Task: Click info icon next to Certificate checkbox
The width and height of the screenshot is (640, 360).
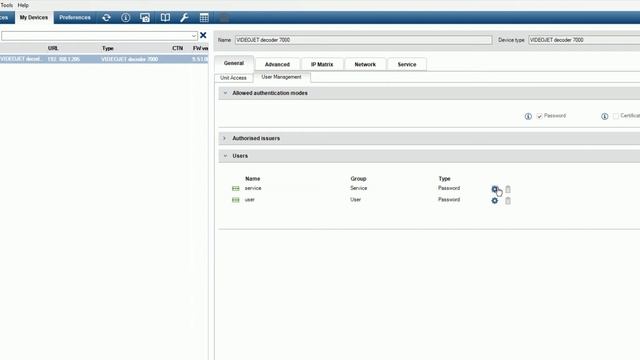Action: 604,116
